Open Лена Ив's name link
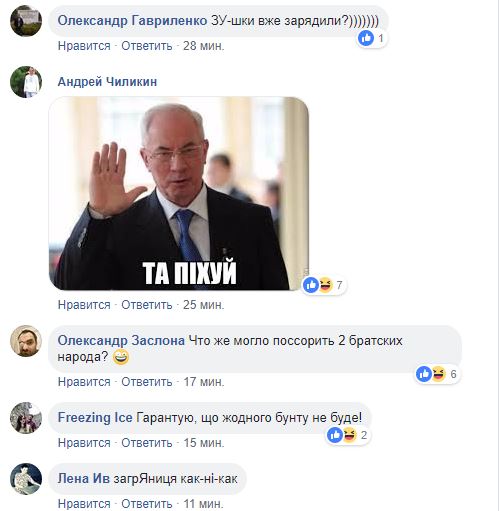Image resolution: width=499 pixels, height=511 pixels. 84,479
